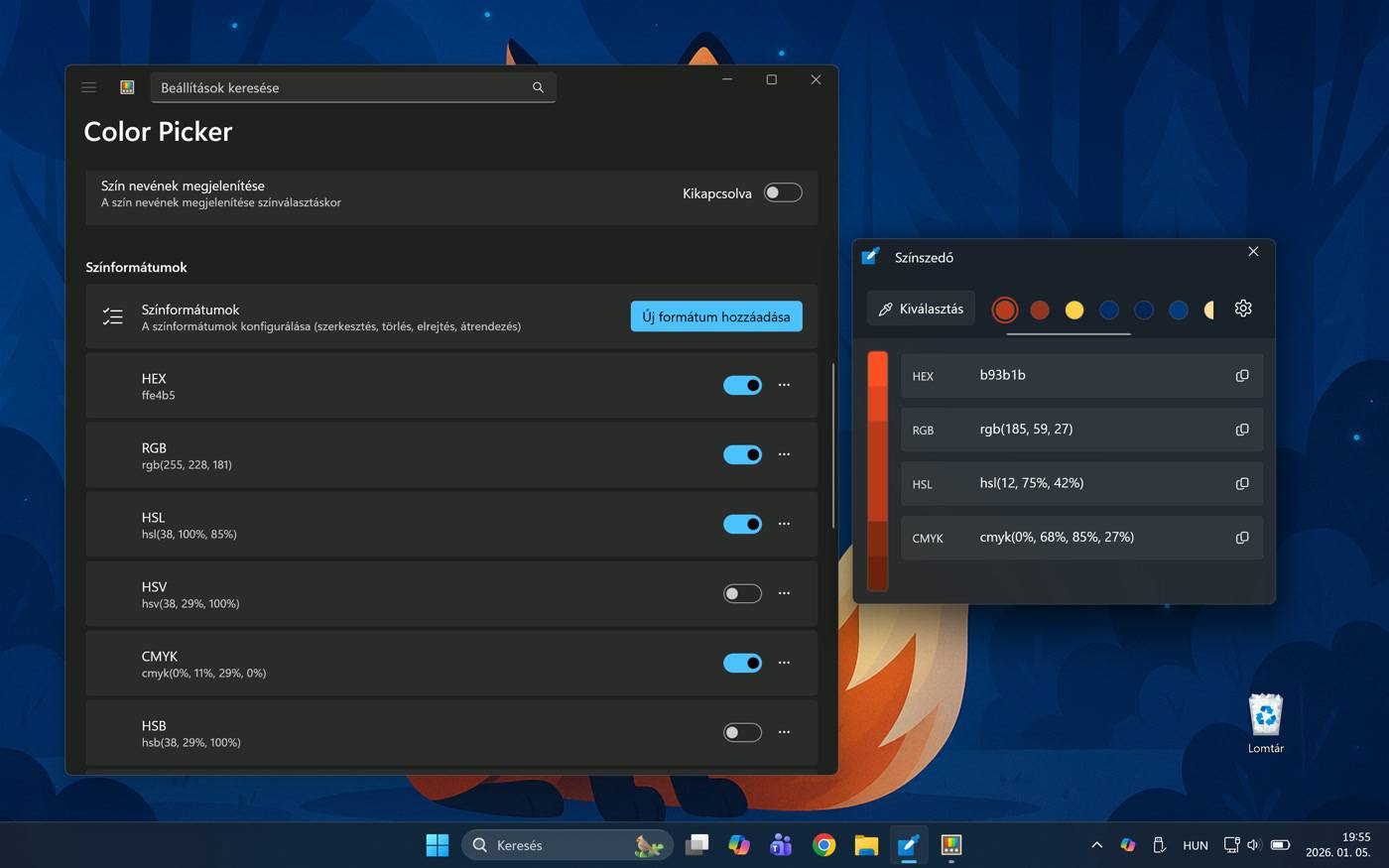Open more options for the CMYK format
Viewport: 1389px width, 868px height.
click(x=784, y=663)
